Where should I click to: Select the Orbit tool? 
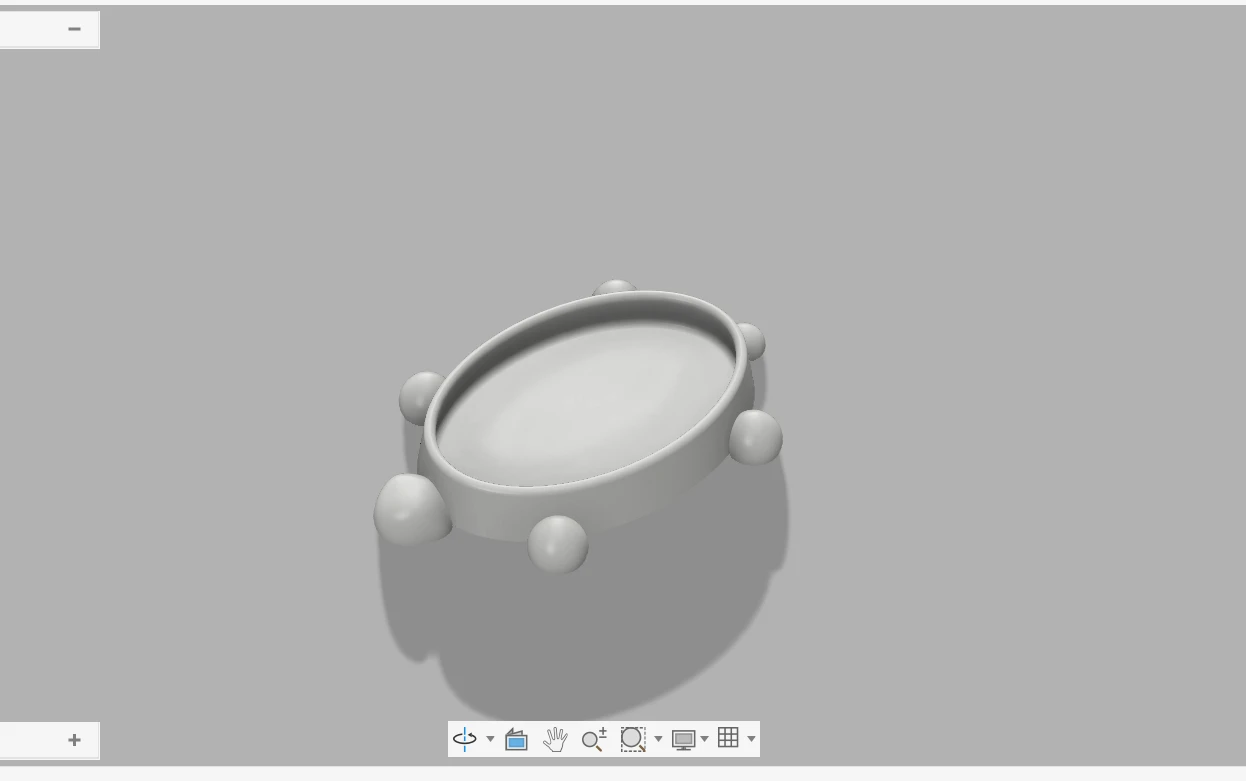click(465, 739)
